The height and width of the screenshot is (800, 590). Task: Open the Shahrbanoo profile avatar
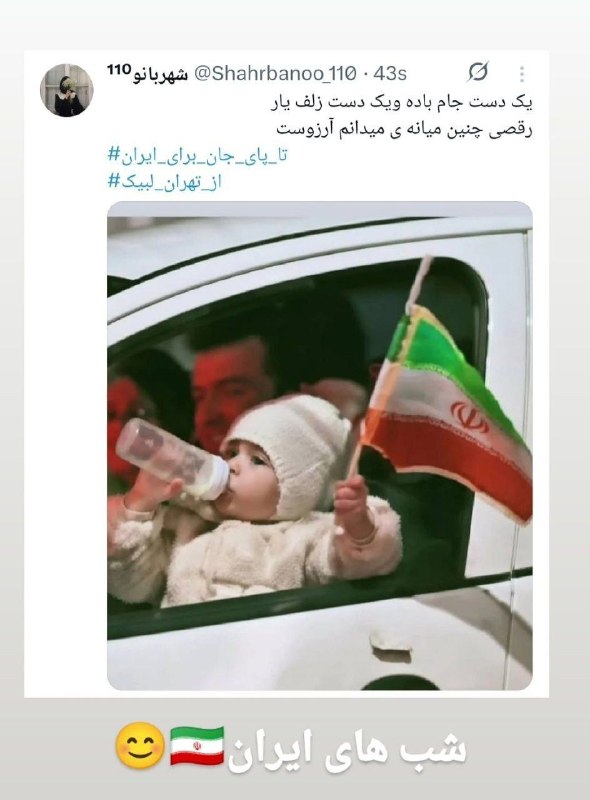(67, 90)
